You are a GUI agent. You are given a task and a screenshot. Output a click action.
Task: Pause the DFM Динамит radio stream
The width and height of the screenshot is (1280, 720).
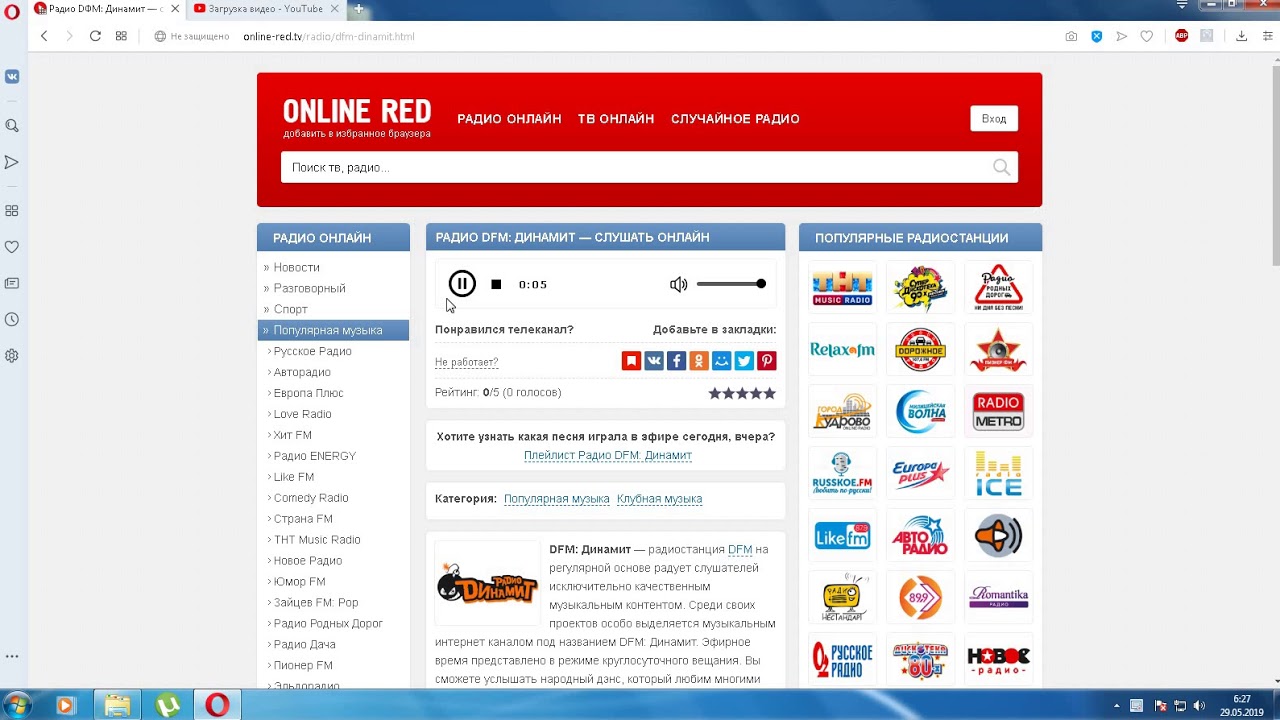[462, 284]
